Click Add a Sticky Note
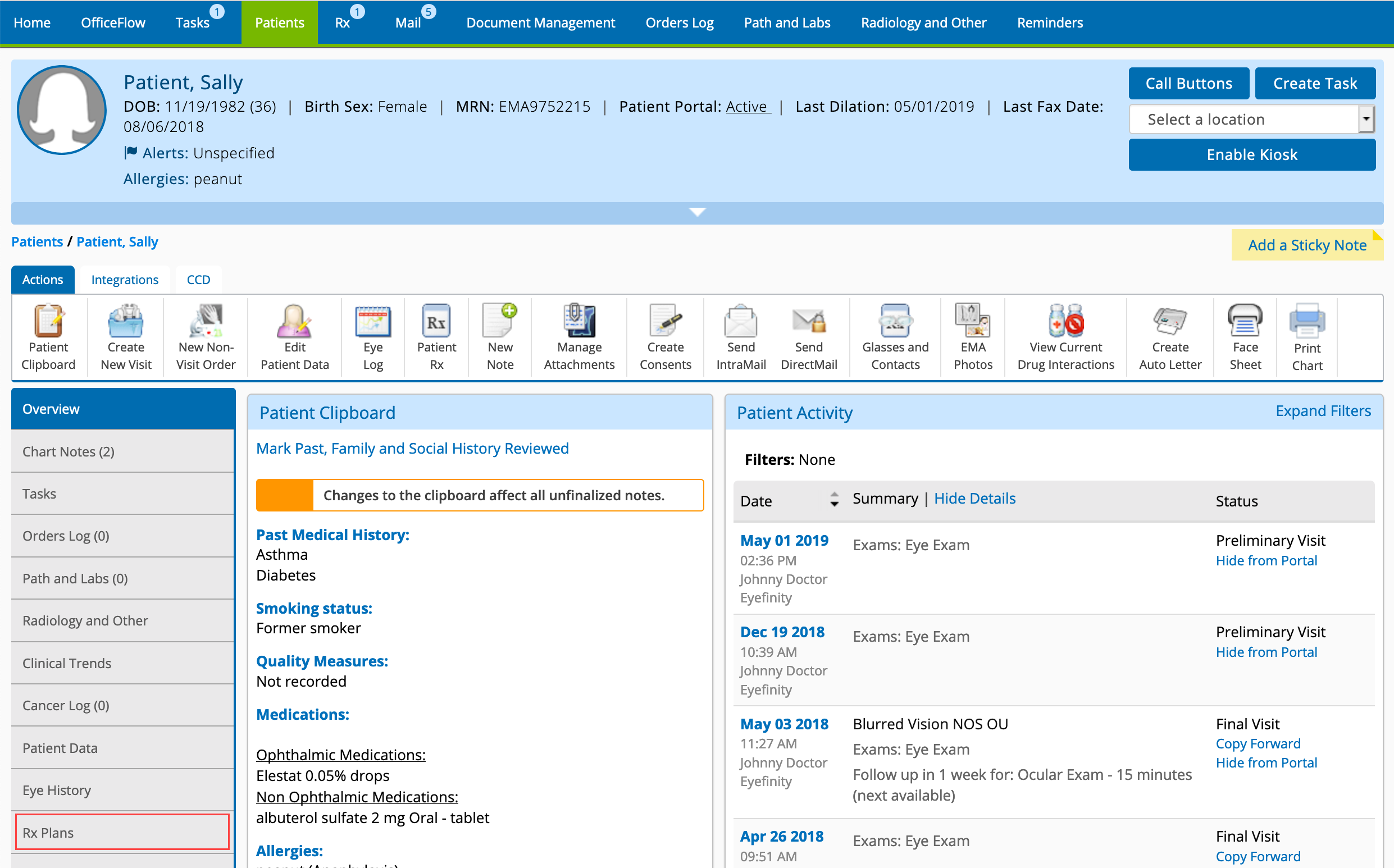 click(1306, 245)
